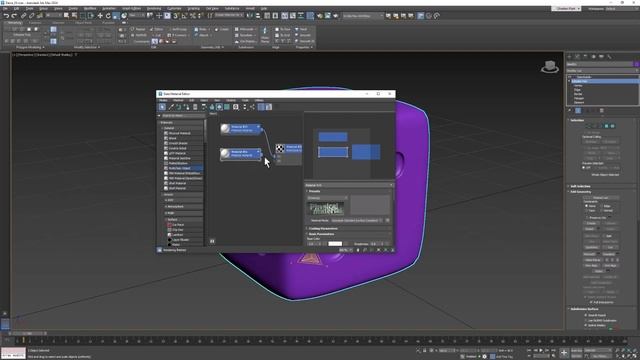Viewport: 640px width, 360px height.
Task: Toggle the Preserve UVs checkbox
Action: click(587, 218)
